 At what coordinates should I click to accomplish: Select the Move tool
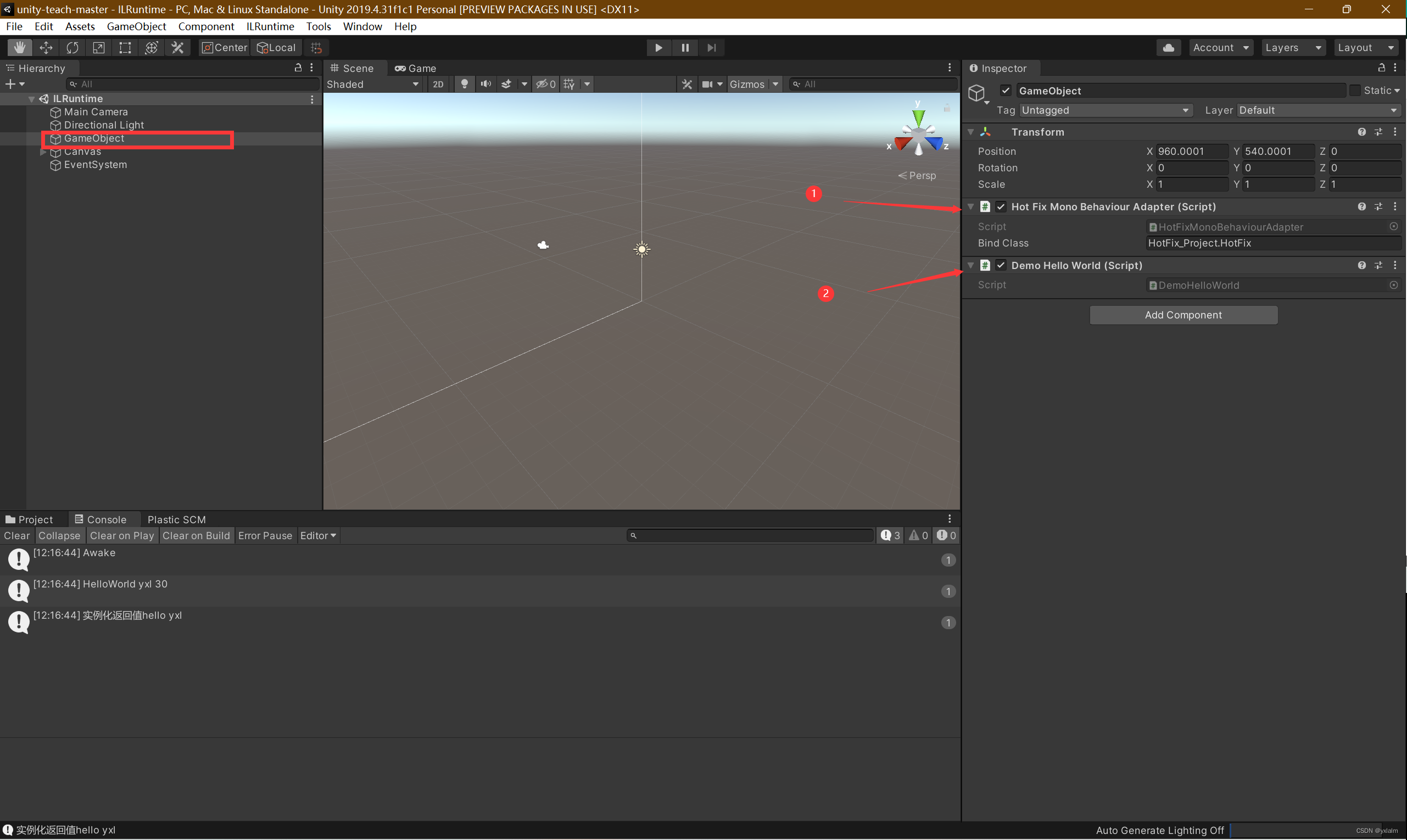pos(46,48)
